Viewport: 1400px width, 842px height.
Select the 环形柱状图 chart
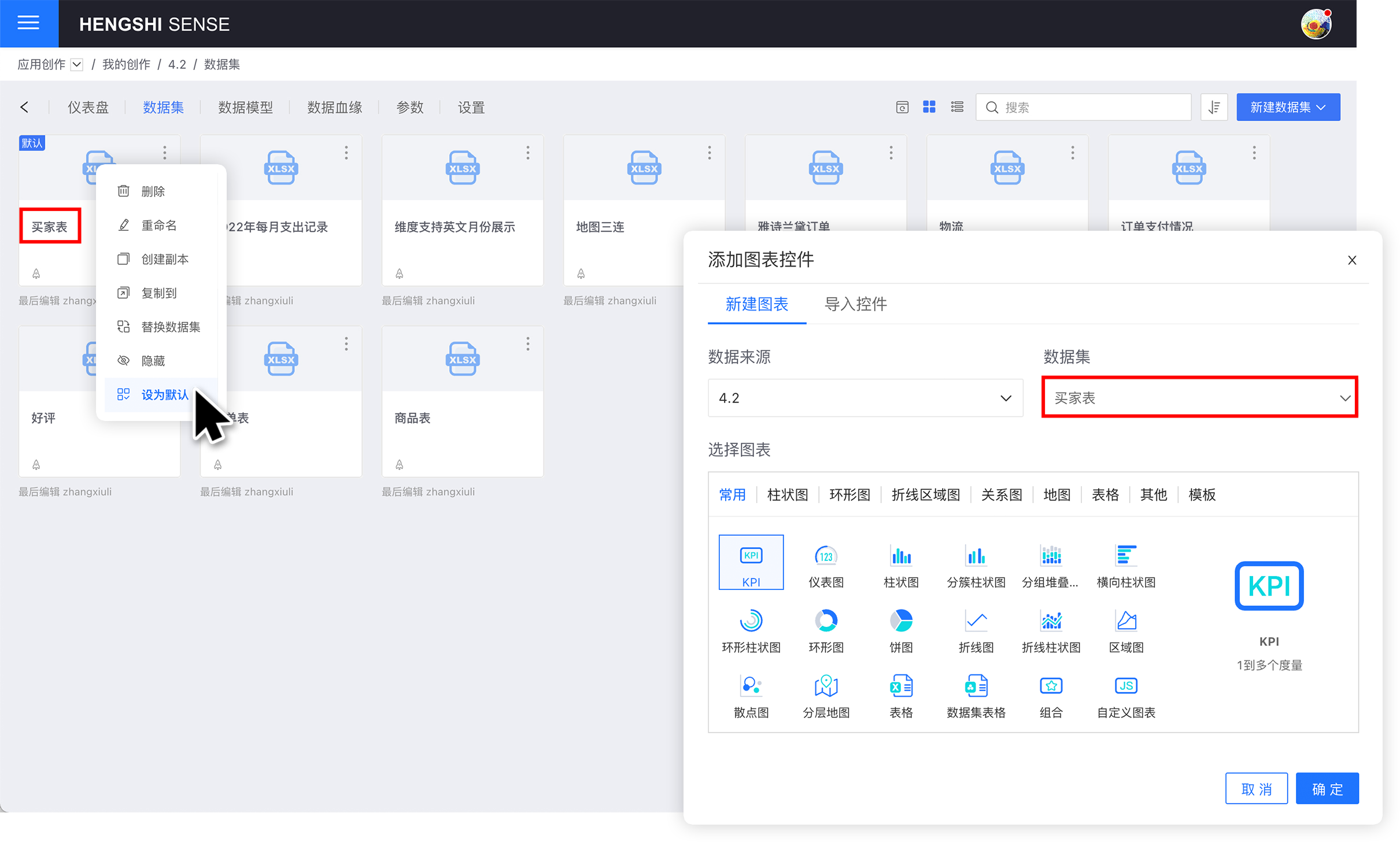pyautogui.click(x=751, y=631)
